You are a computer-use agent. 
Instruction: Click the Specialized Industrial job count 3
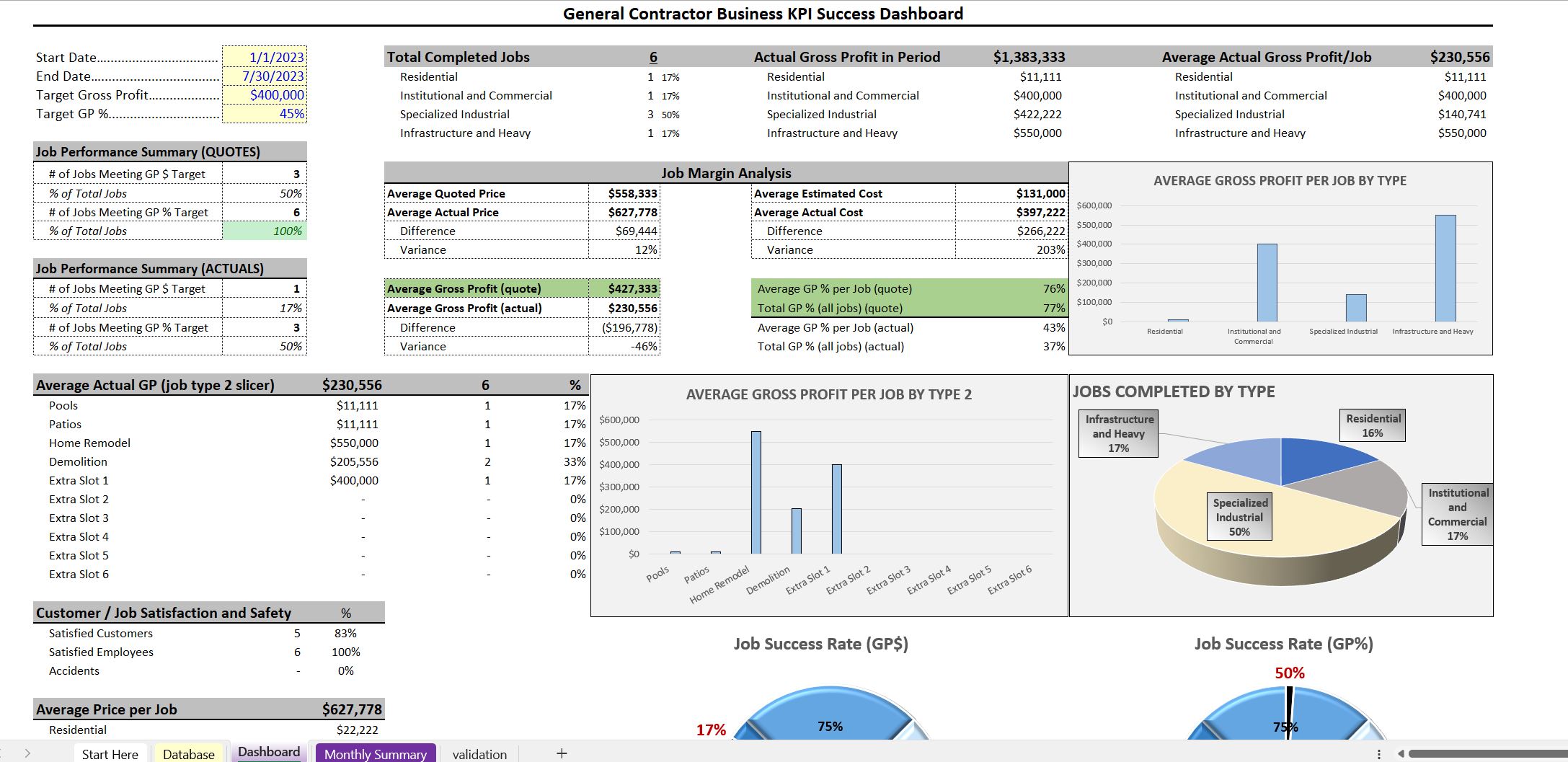(x=650, y=114)
